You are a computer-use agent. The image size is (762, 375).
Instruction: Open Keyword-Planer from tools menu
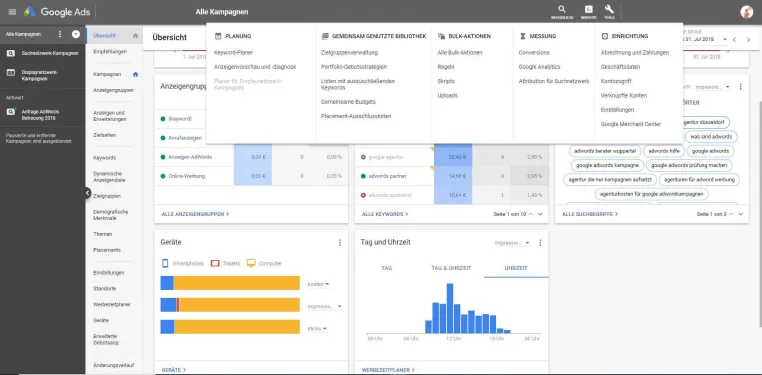pos(233,52)
